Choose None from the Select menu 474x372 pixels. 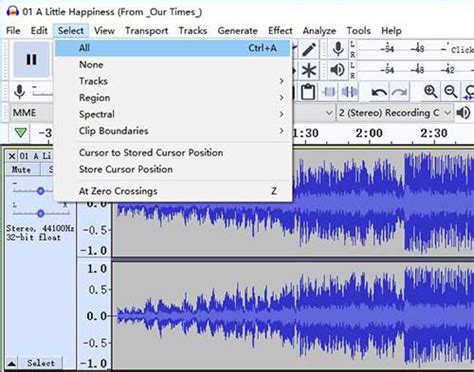[173, 65]
